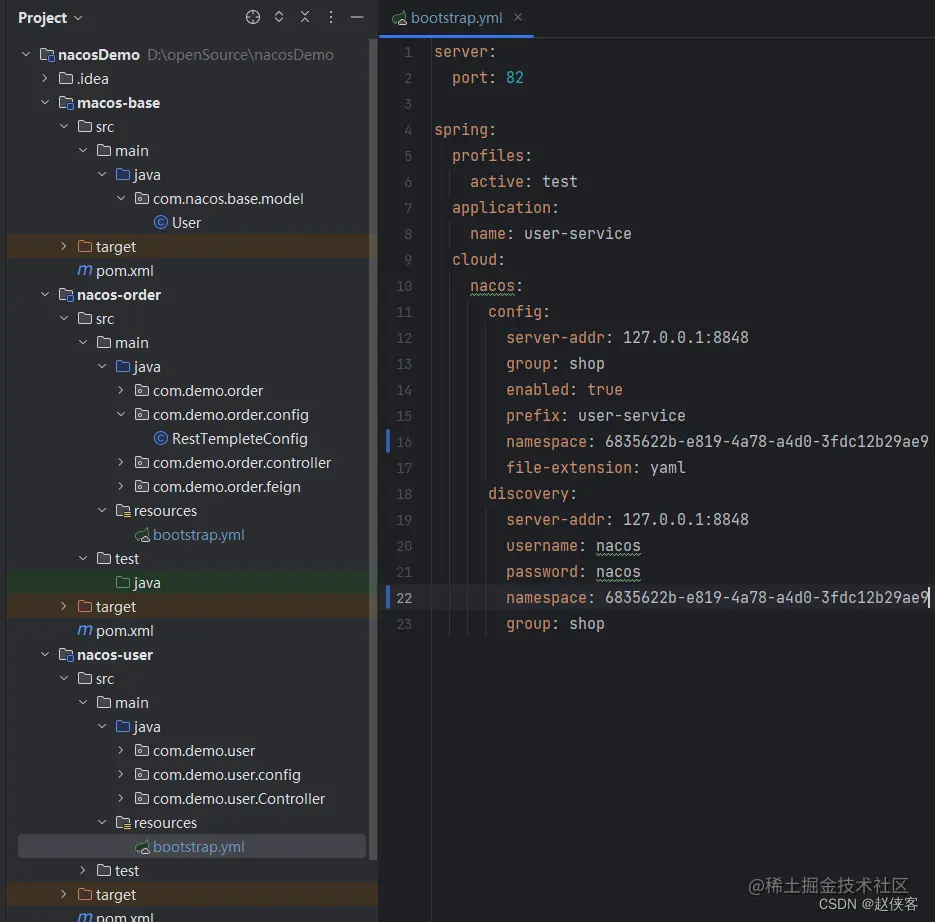935x922 pixels.
Task: Click 'name: user-service' line
Action: [550, 234]
